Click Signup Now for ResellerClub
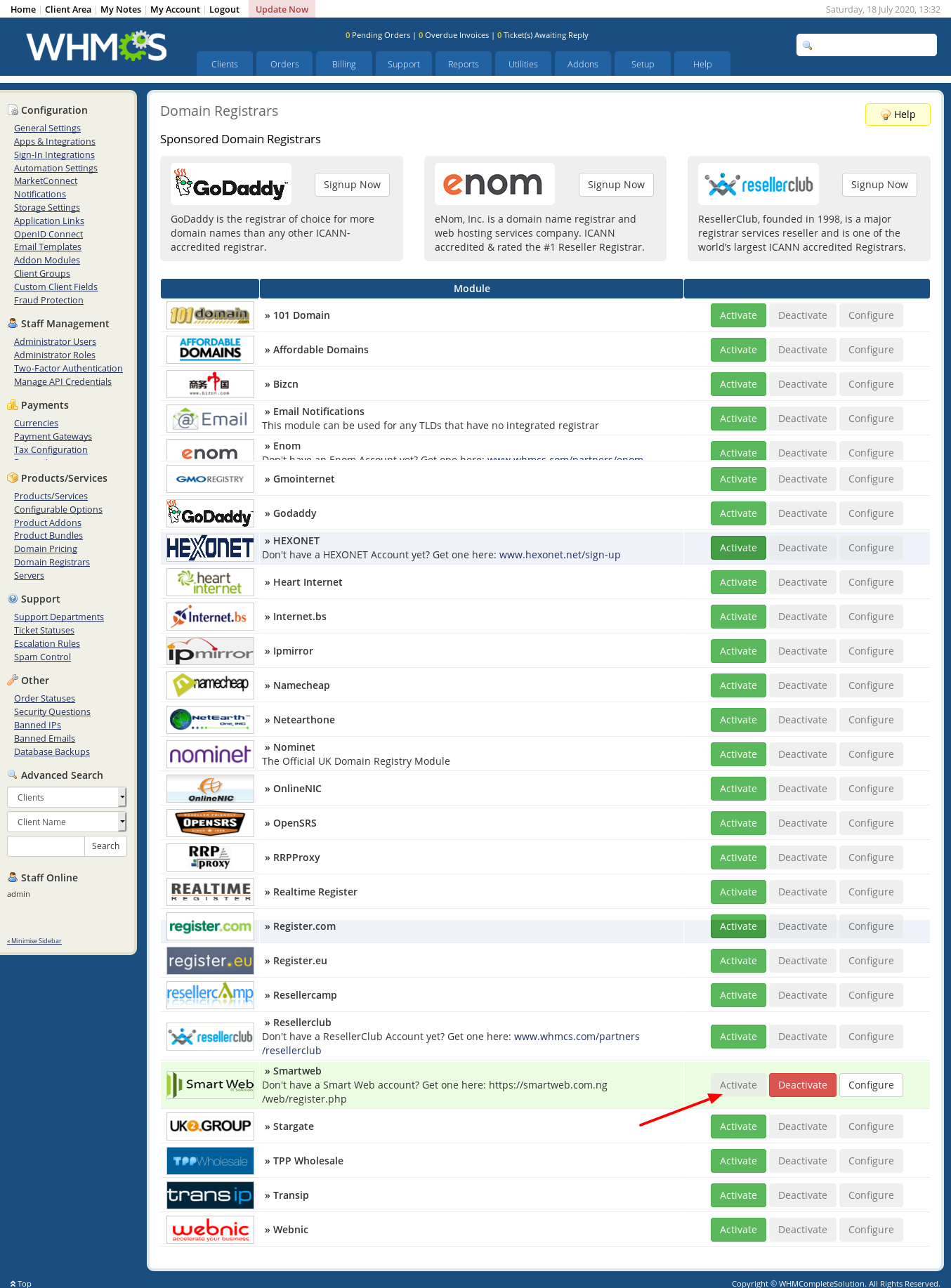The width and height of the screenshot is (951, 1288). (x=879, y=185)
